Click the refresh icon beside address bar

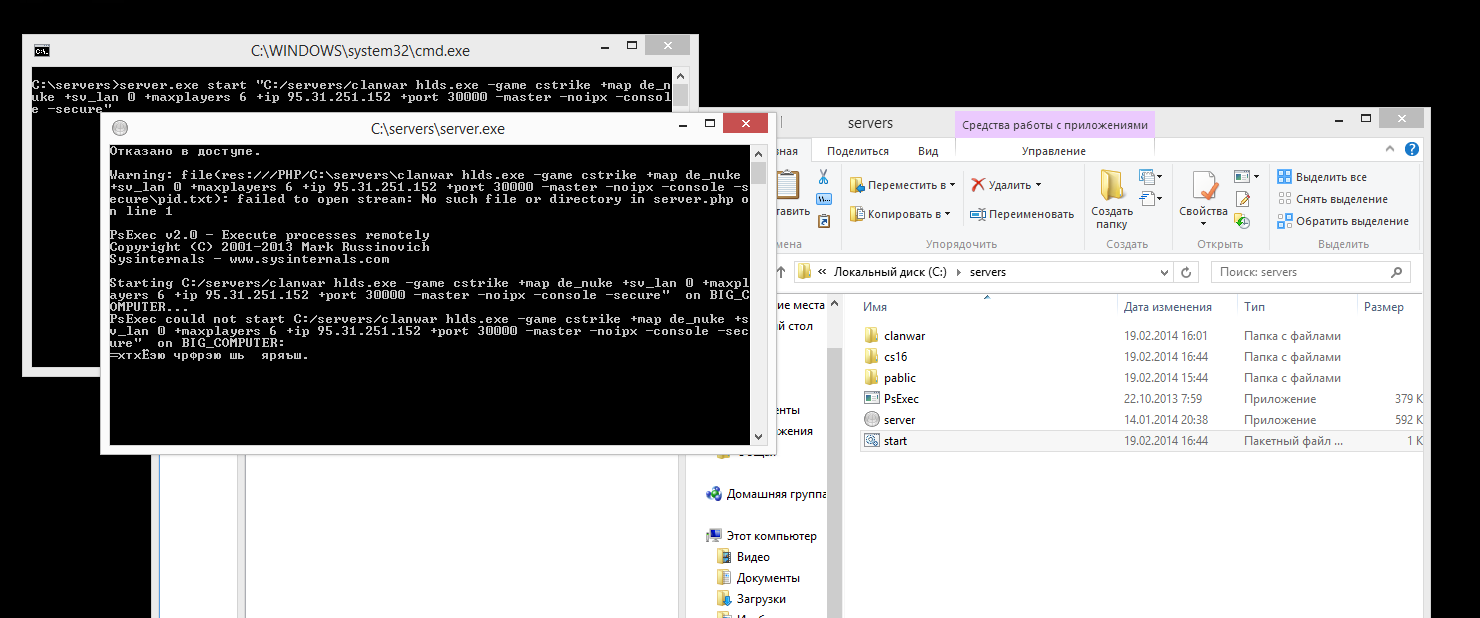point(1186,272)
